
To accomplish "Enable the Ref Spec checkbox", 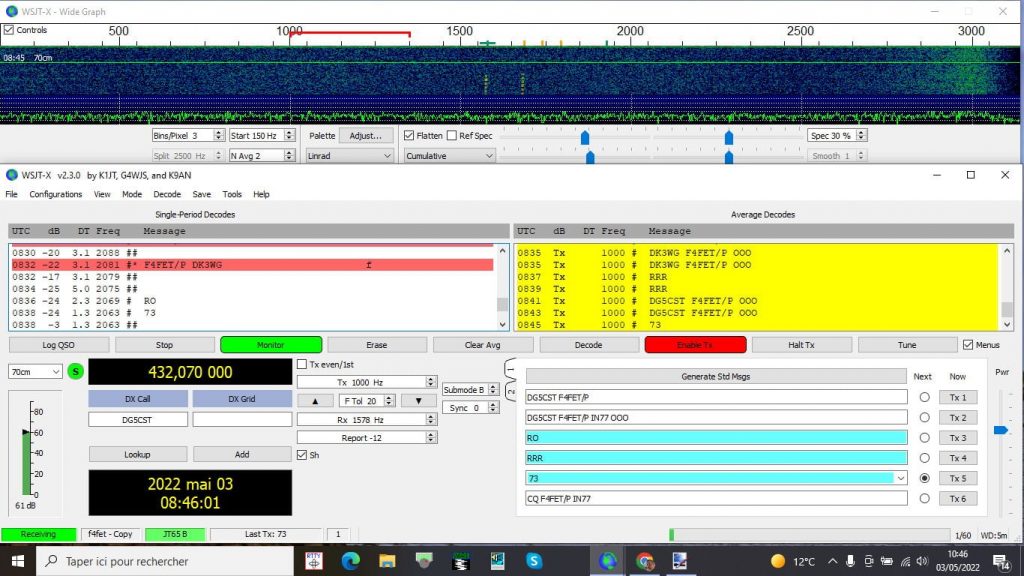I will [452, 136].
